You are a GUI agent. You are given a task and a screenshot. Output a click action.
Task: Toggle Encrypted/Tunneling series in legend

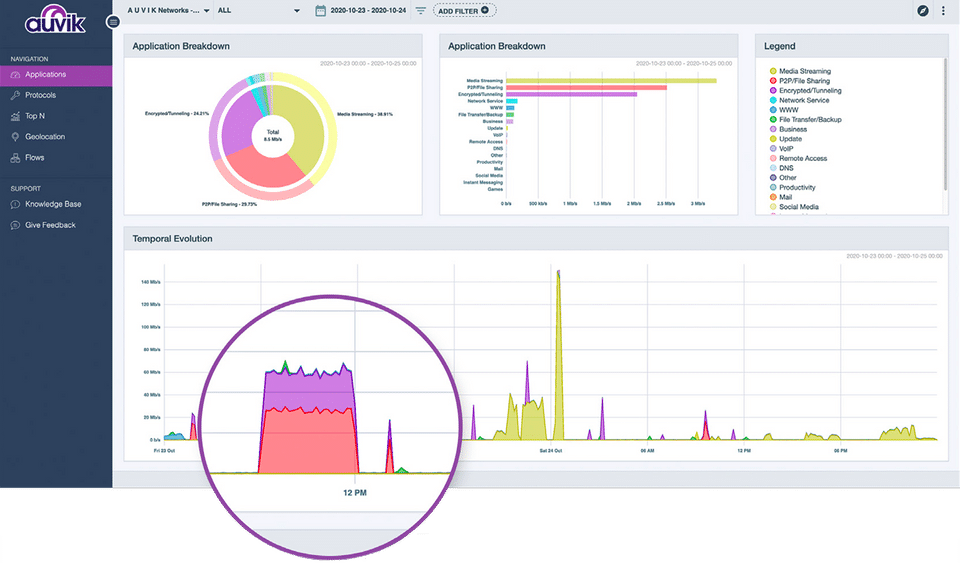[810, 91]
